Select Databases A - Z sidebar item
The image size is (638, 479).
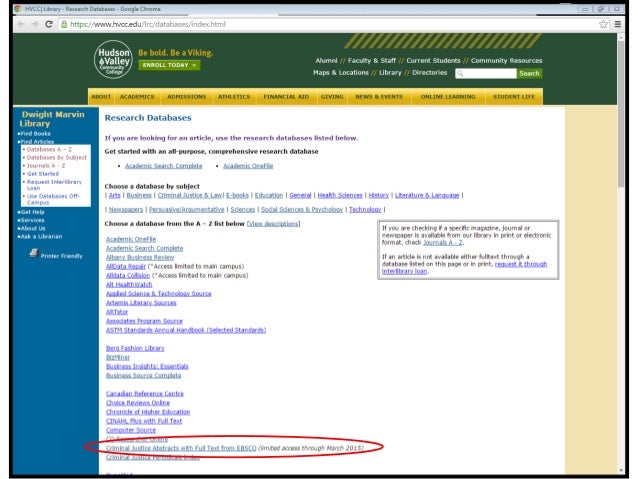(49, 149)
